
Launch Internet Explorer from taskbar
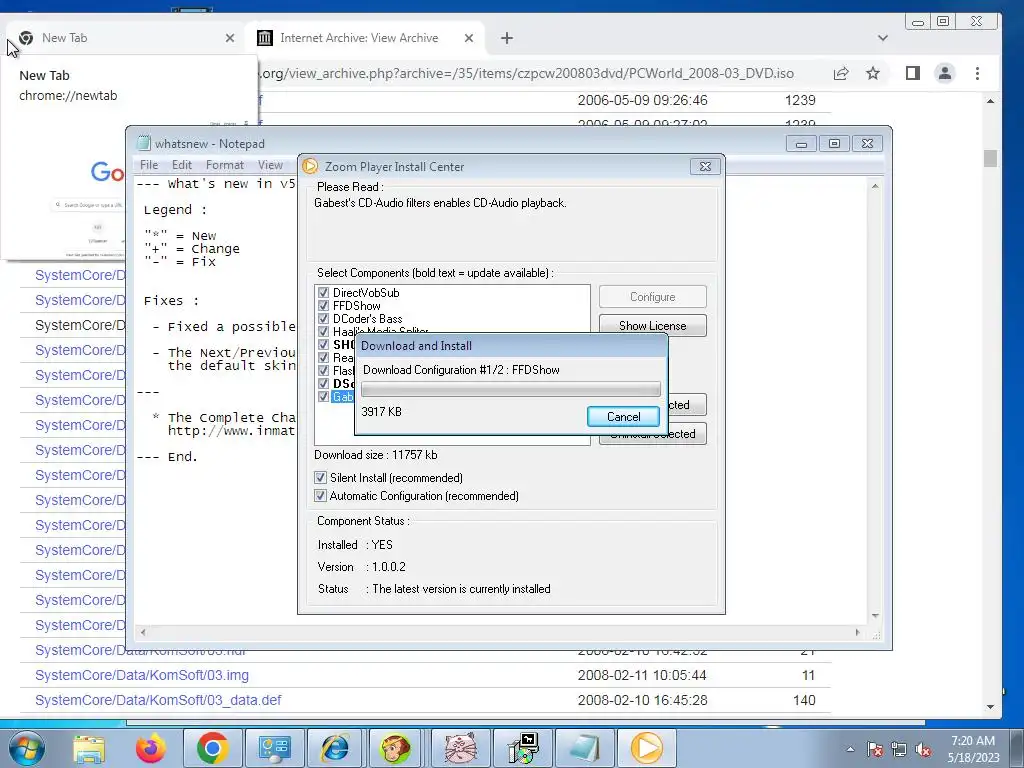click(335, 748)
